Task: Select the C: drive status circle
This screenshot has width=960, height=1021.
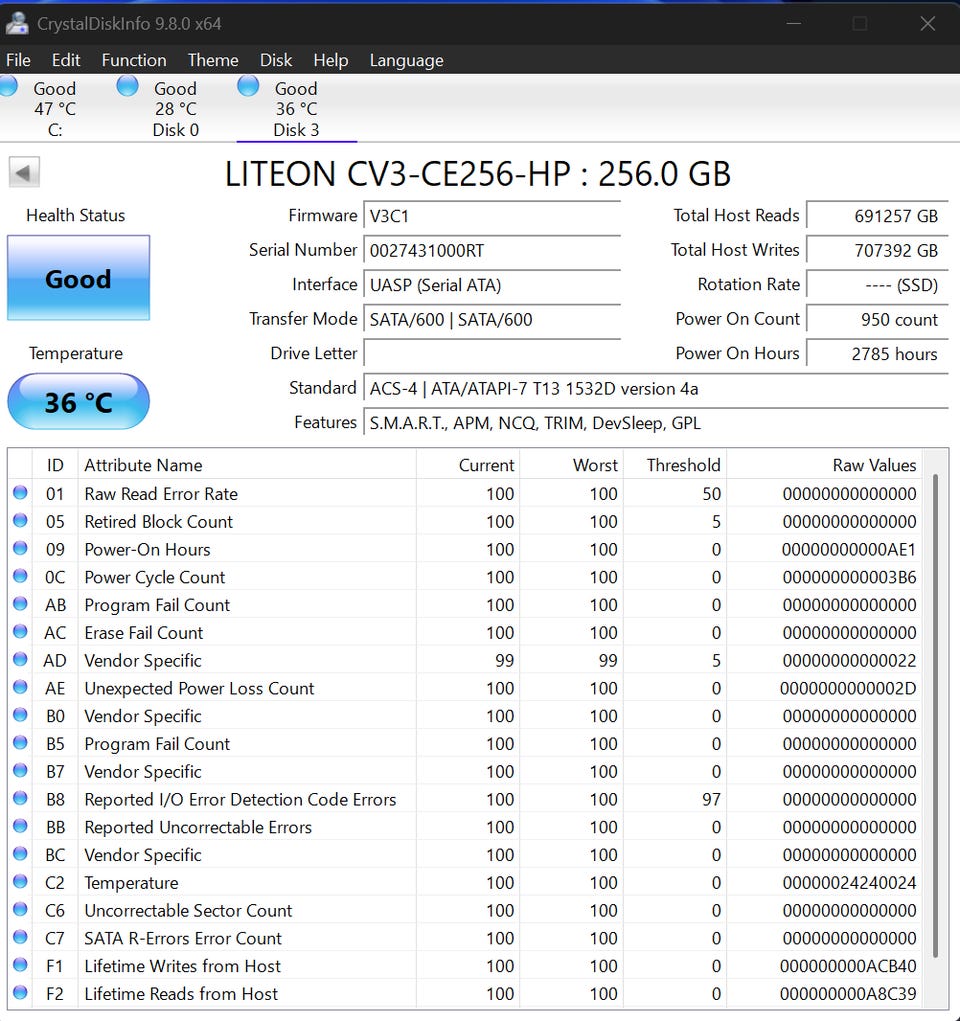Action: [8, 87]
